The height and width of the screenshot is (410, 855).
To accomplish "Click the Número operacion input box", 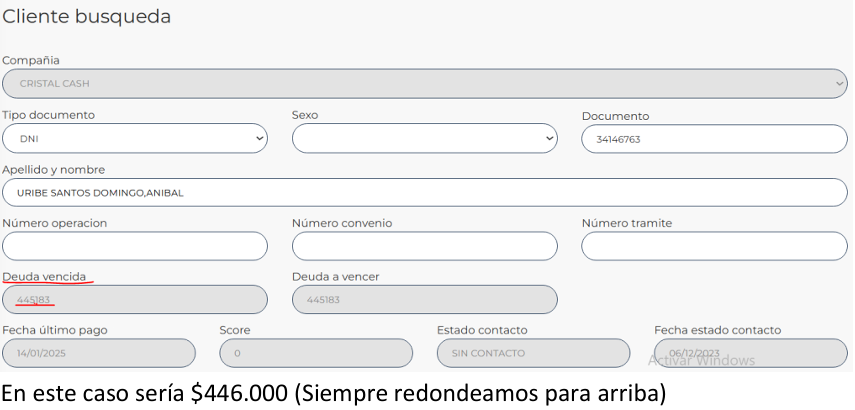I will tap(135, 246).
